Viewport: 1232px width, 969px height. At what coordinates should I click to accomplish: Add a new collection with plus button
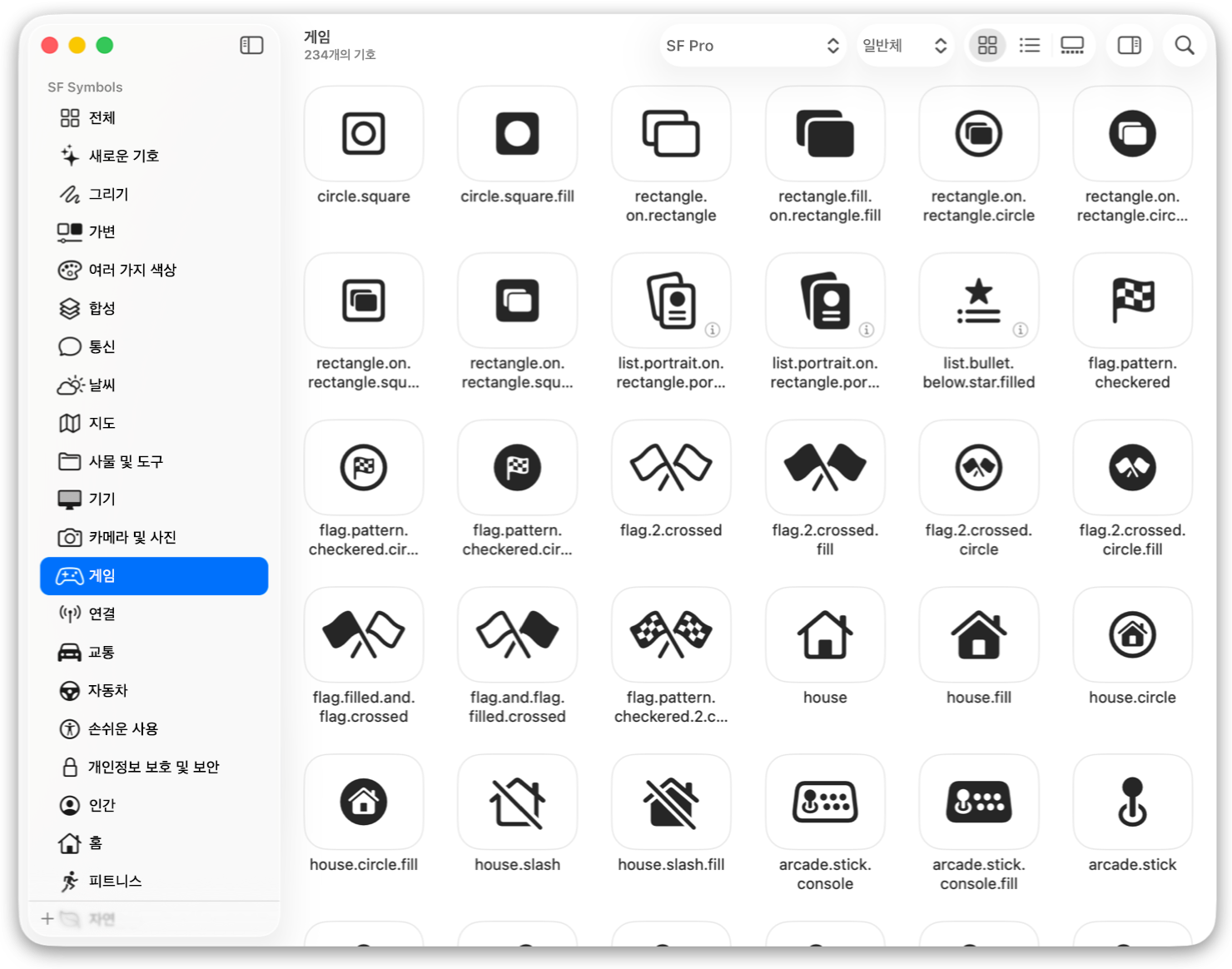click(47, 919)
